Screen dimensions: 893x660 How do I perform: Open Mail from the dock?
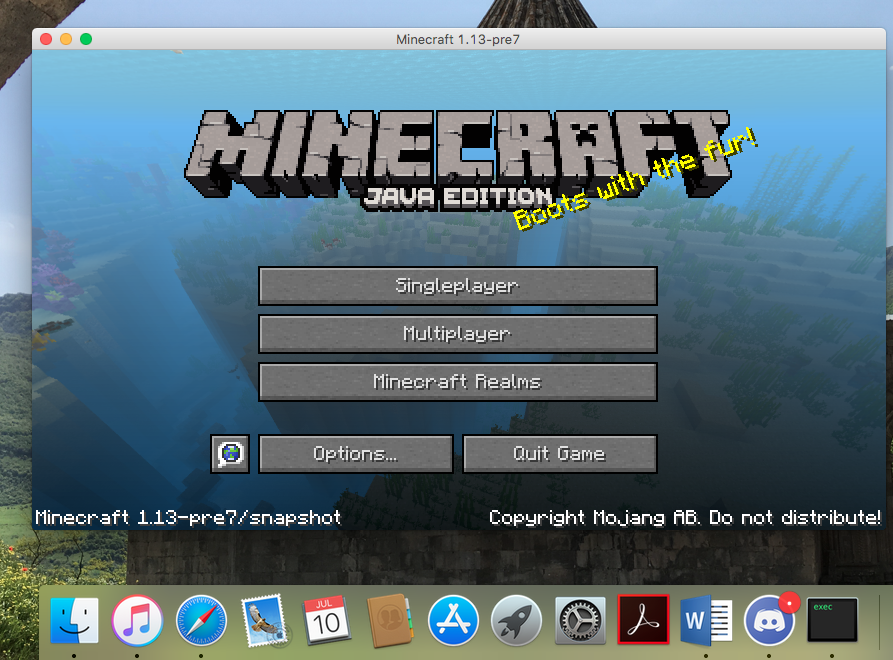pos(263,620)
